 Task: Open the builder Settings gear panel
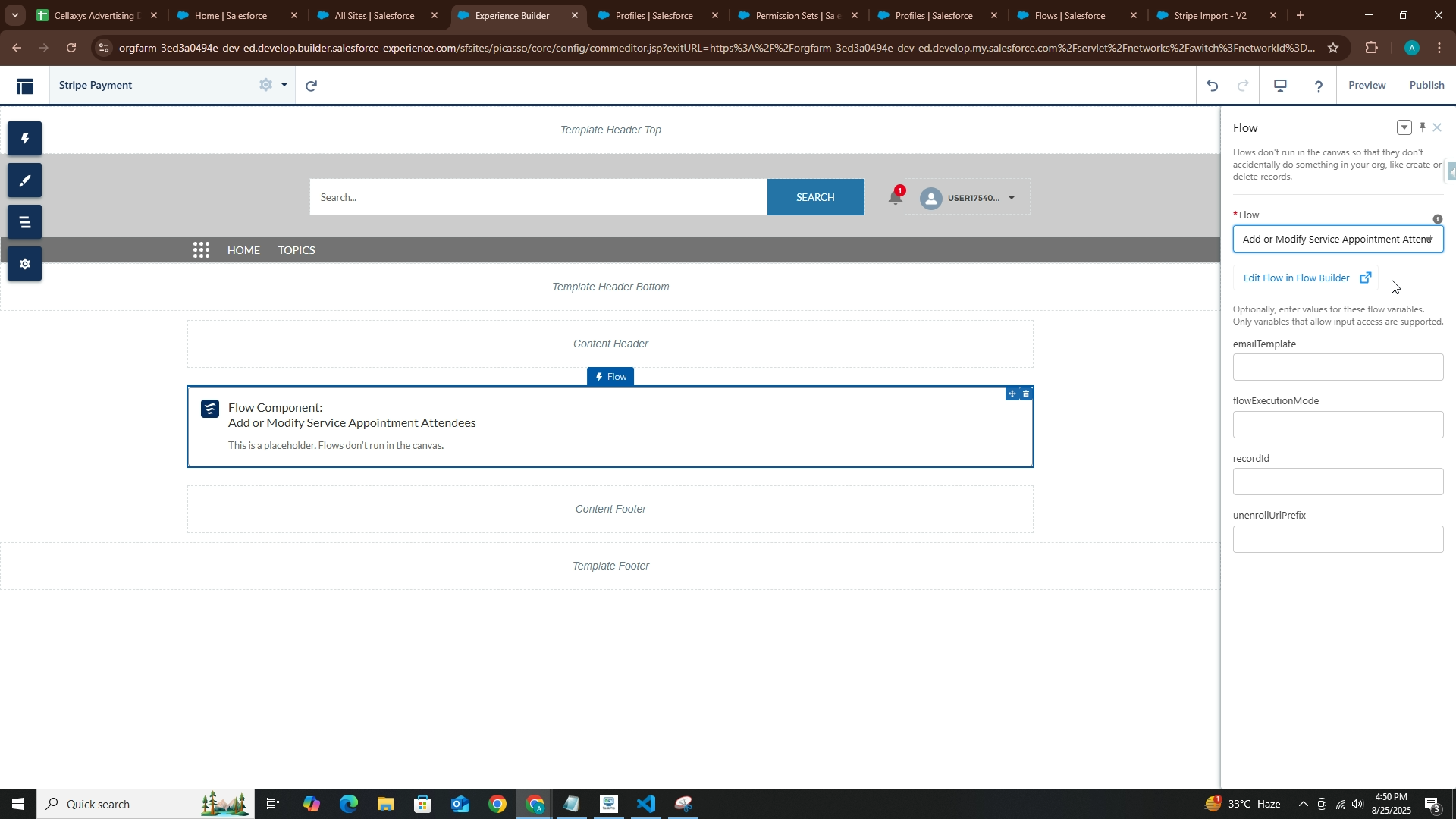tap(24, 264)
